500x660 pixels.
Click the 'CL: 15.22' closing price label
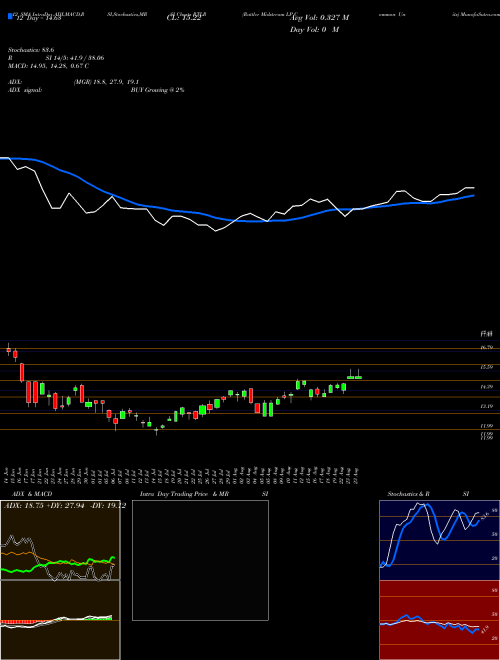click(x=184, y=18)
